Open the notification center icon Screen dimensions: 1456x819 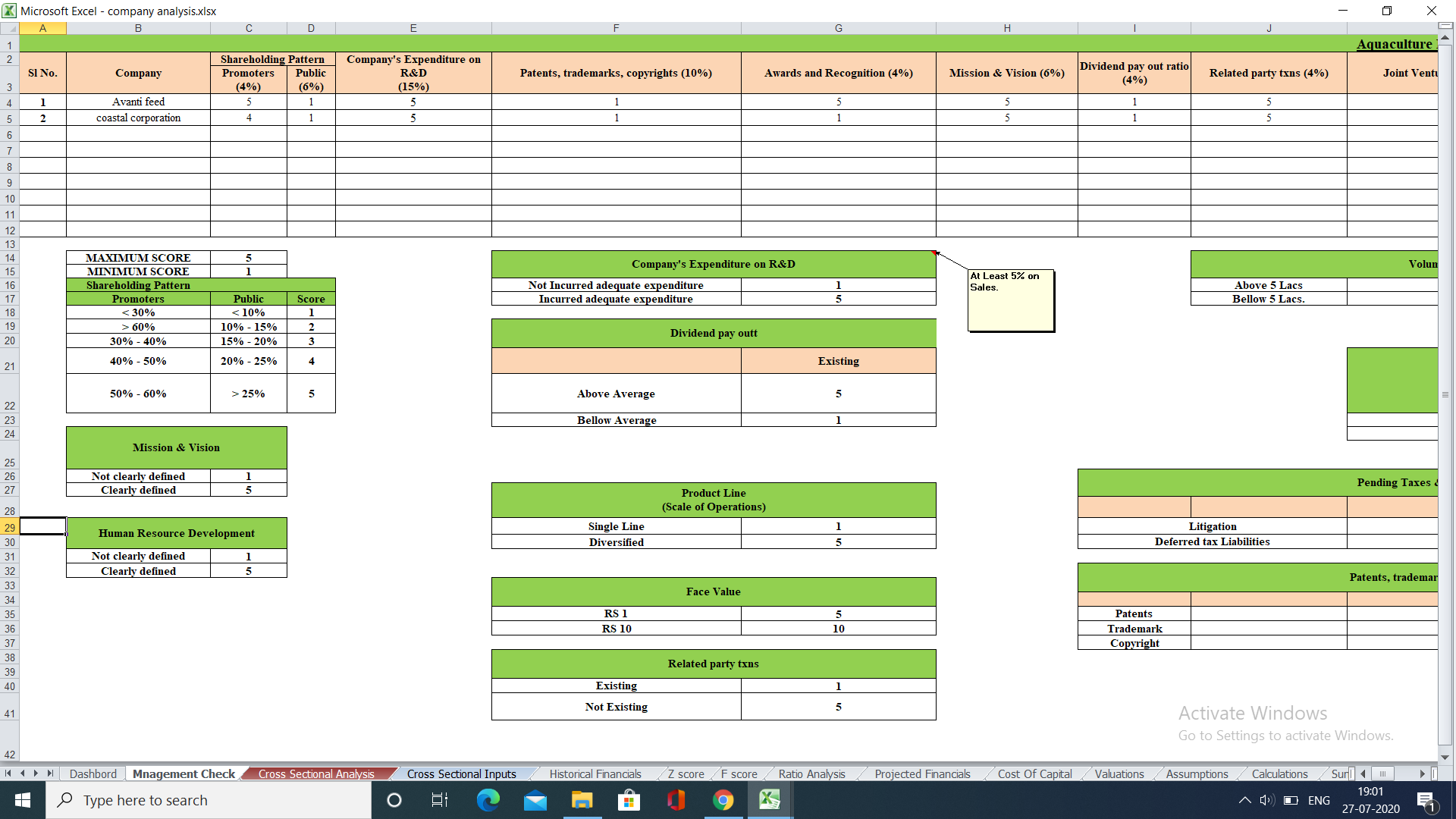coord(1426,801)
